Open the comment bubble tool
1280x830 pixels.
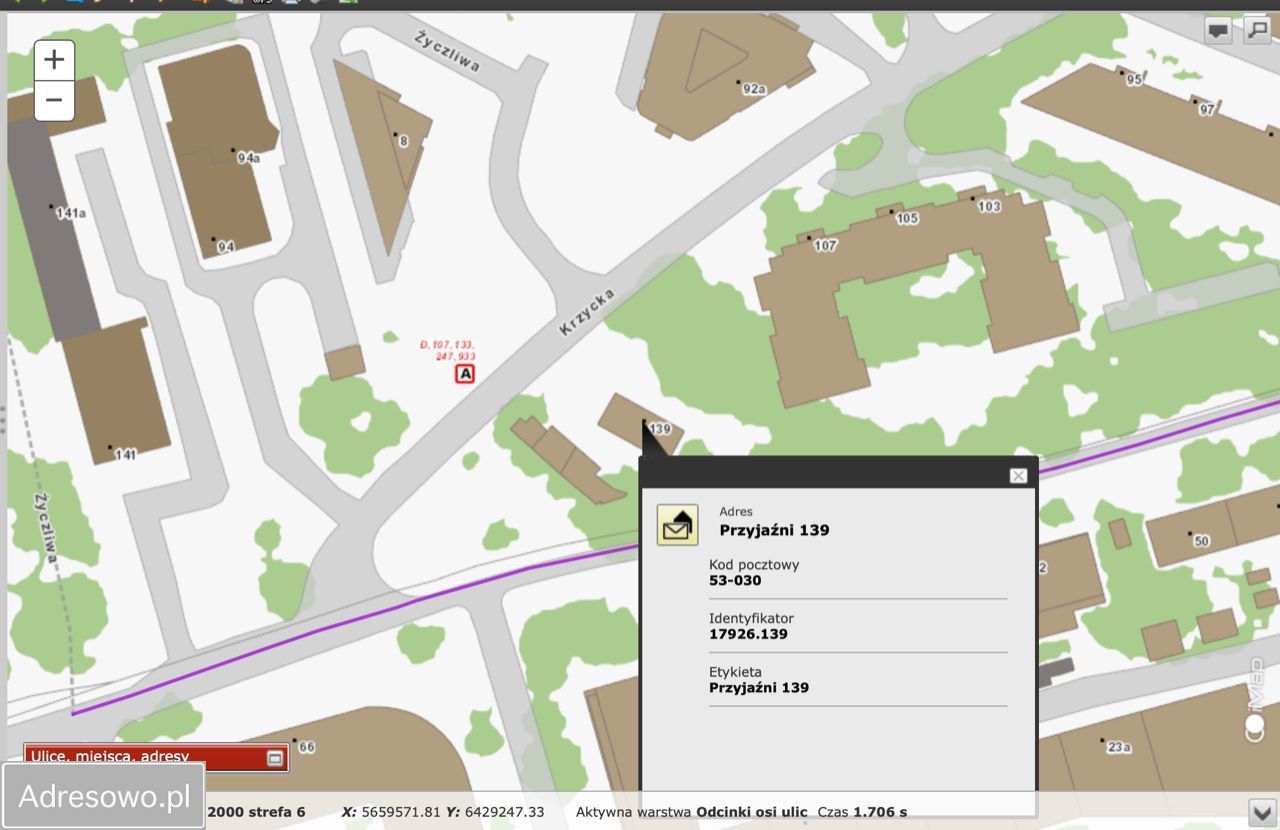[1218, 31]
